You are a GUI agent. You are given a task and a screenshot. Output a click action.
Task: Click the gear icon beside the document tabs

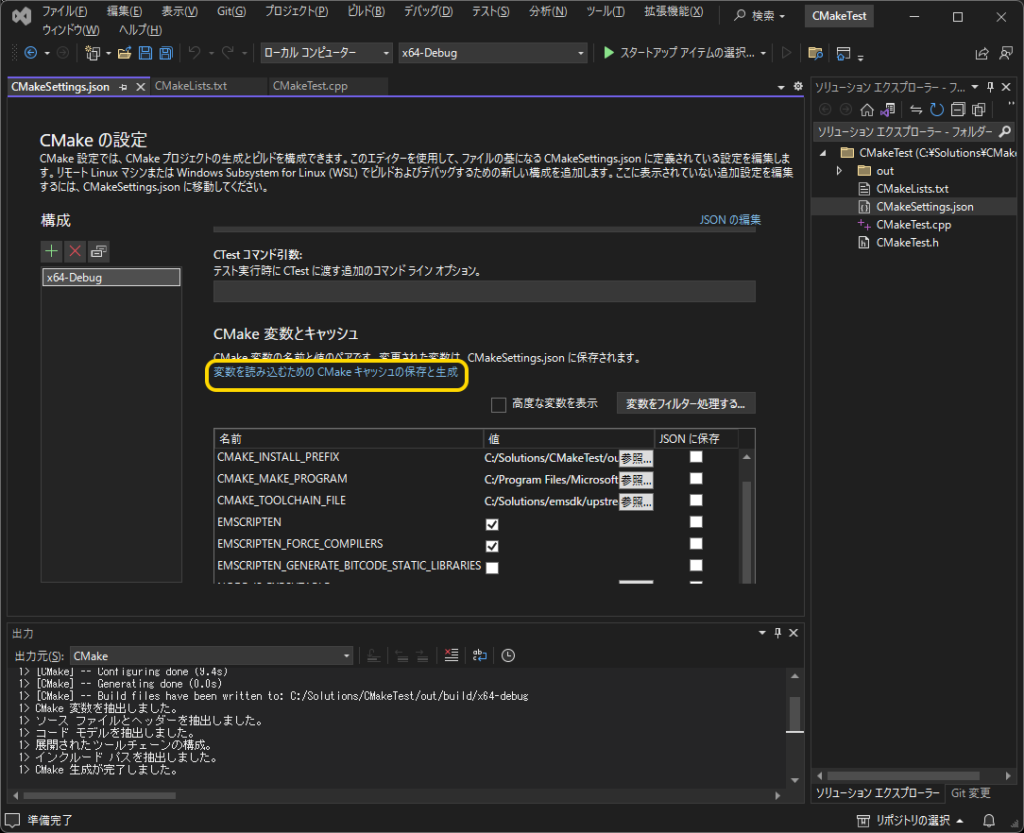click(797, 86)
